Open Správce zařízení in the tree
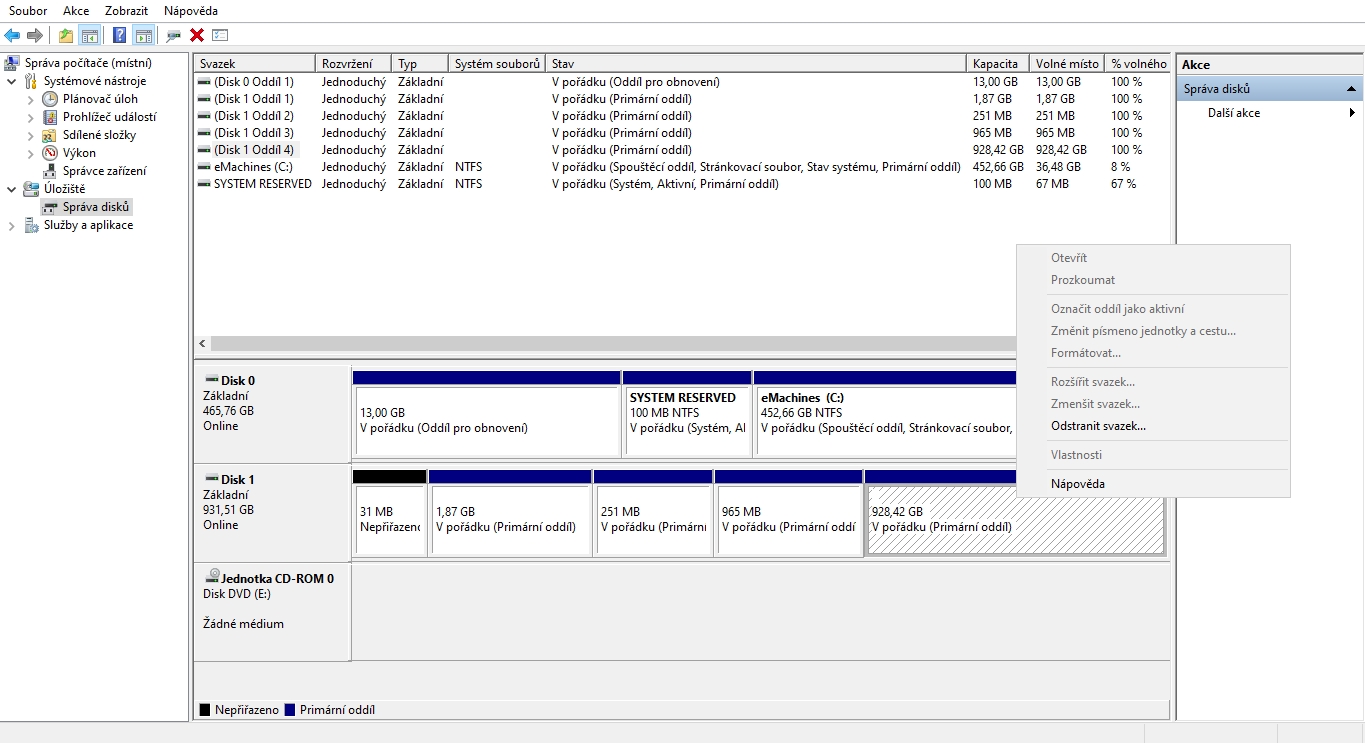 coord(104,171)
